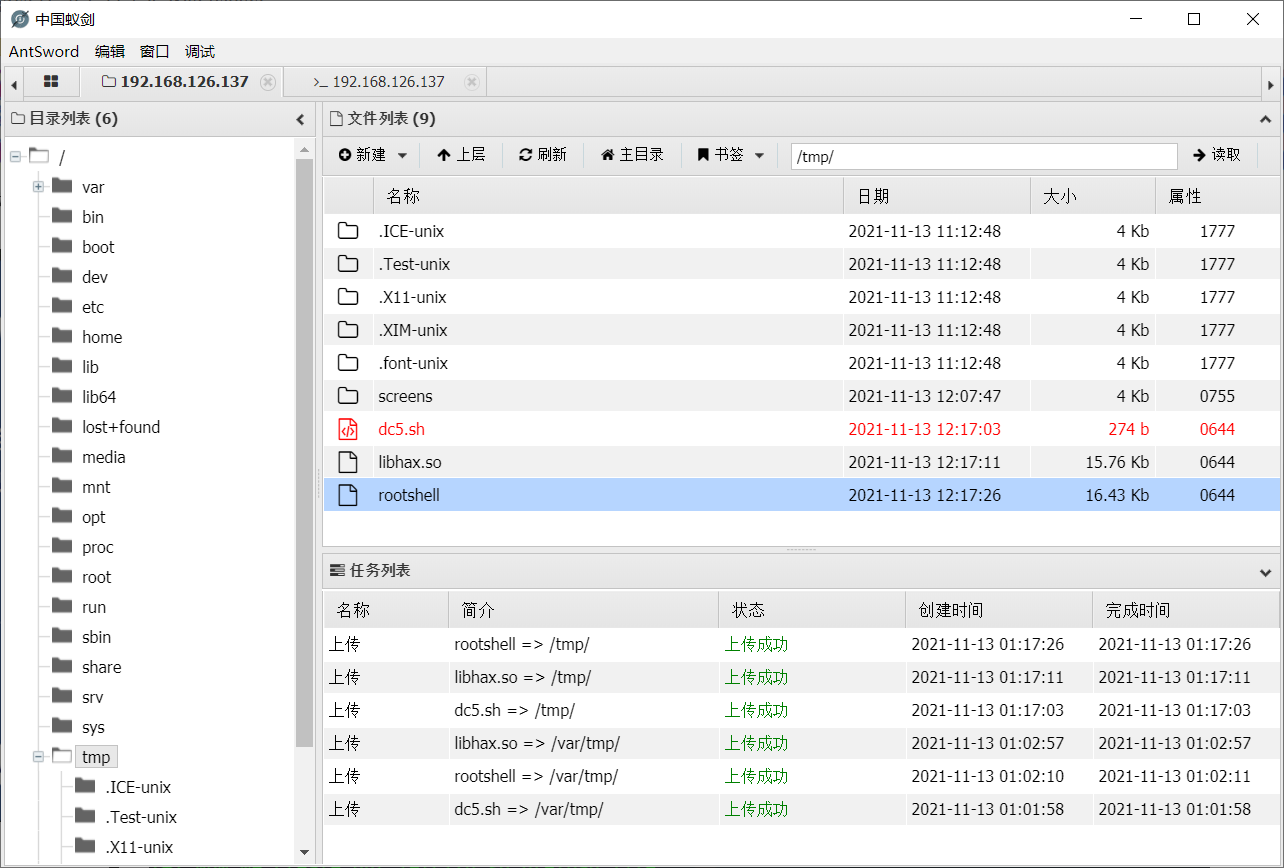1284x868 pixels.
Task: Click the mnt folder icon in tree
Action: click(62, 486)
